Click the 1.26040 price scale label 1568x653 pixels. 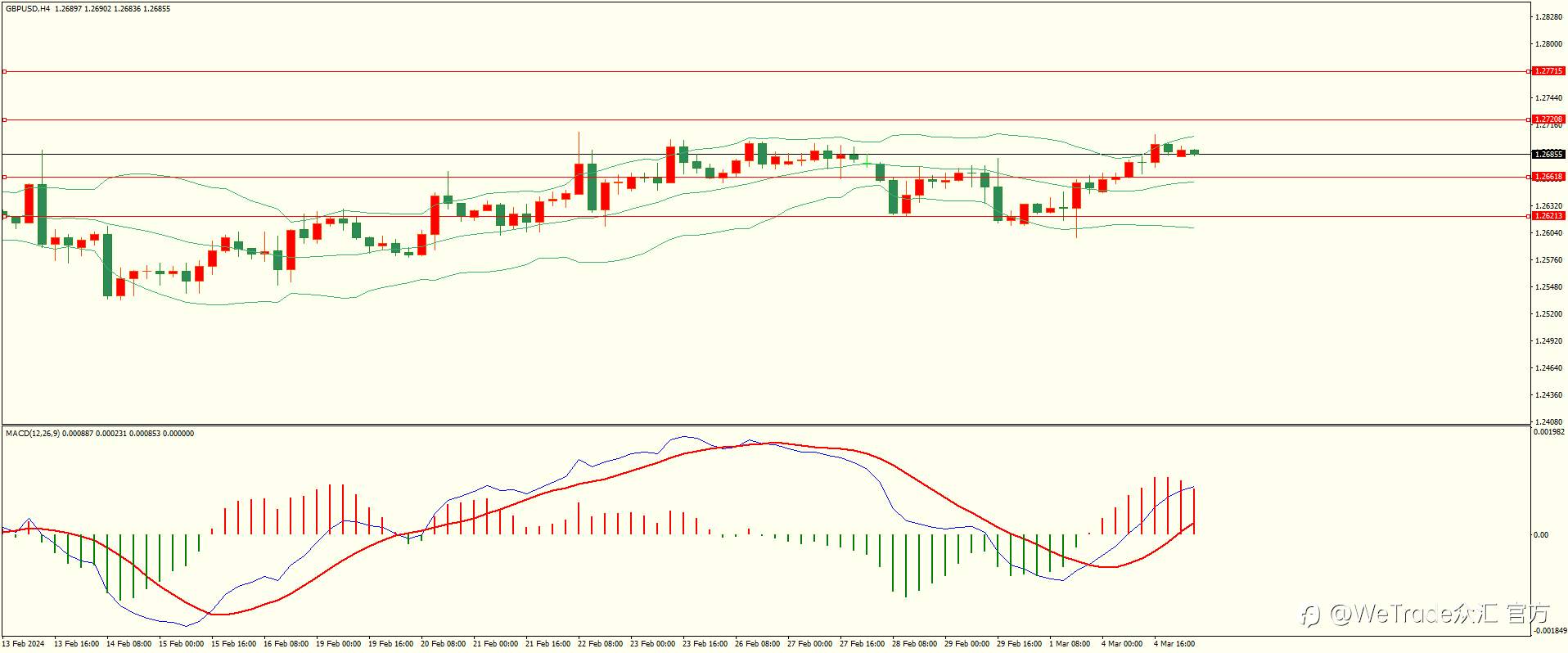click(x=1549, y=233)
